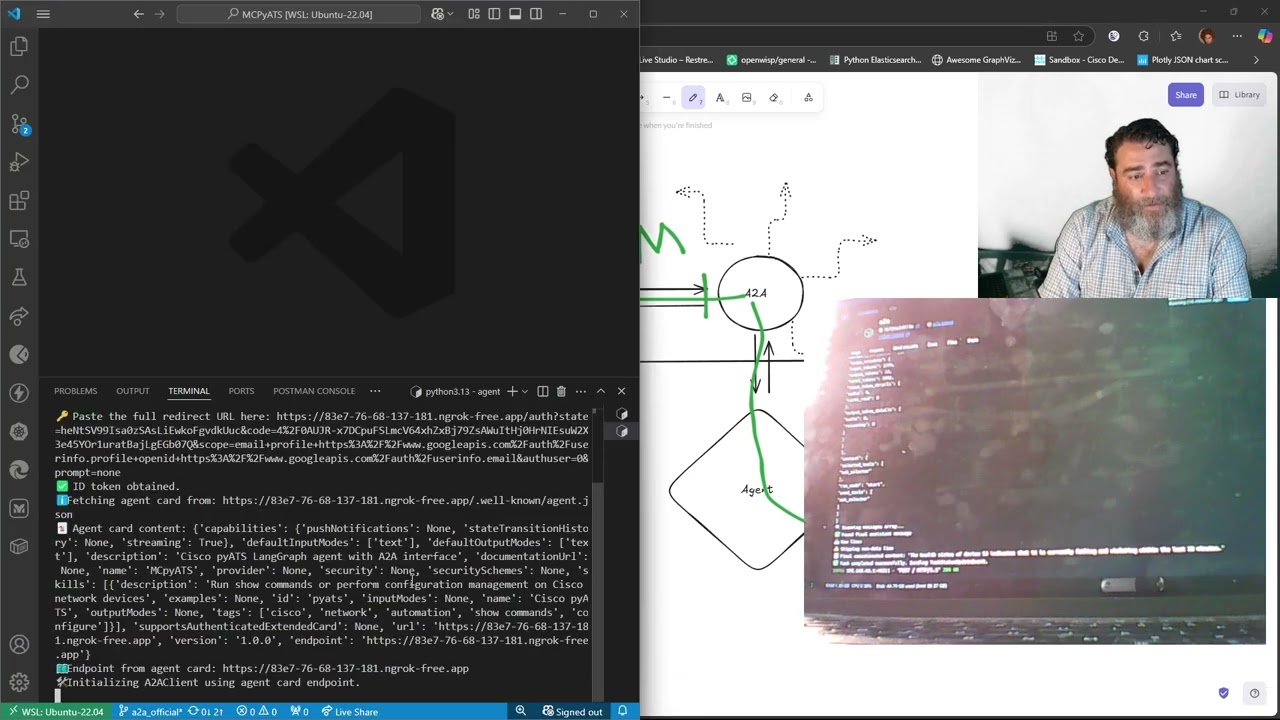Open the Testing flask view

coord(19,278)
